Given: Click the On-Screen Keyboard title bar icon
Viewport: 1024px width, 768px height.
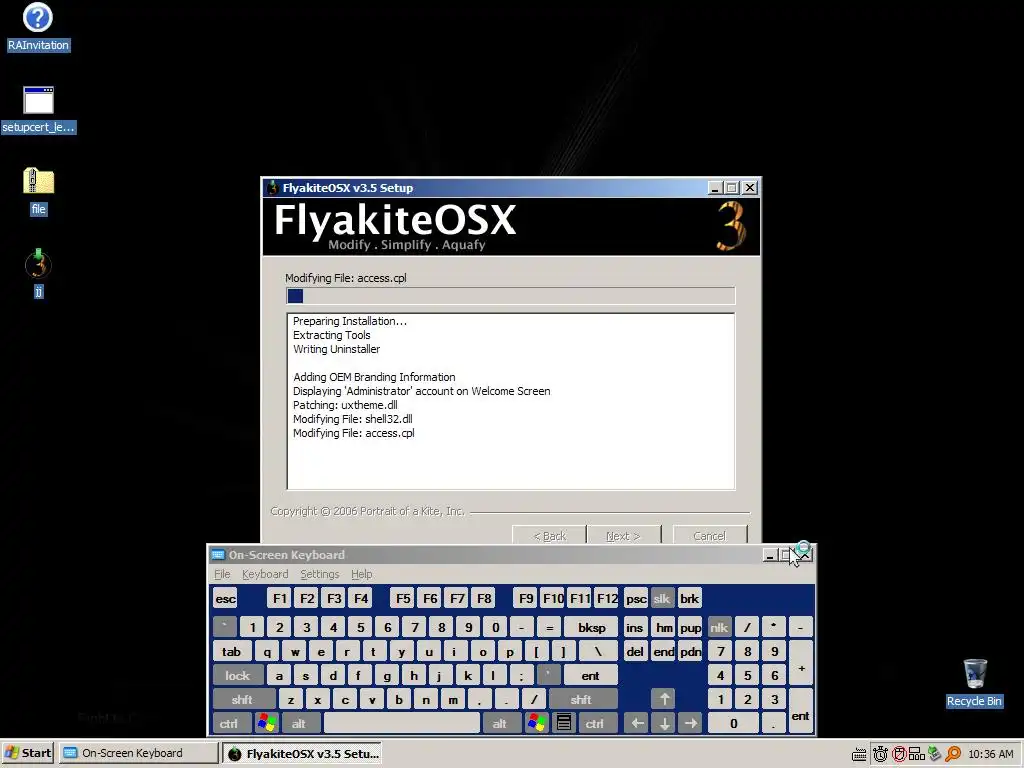Looking at the screenshot, I should [218, 555].
